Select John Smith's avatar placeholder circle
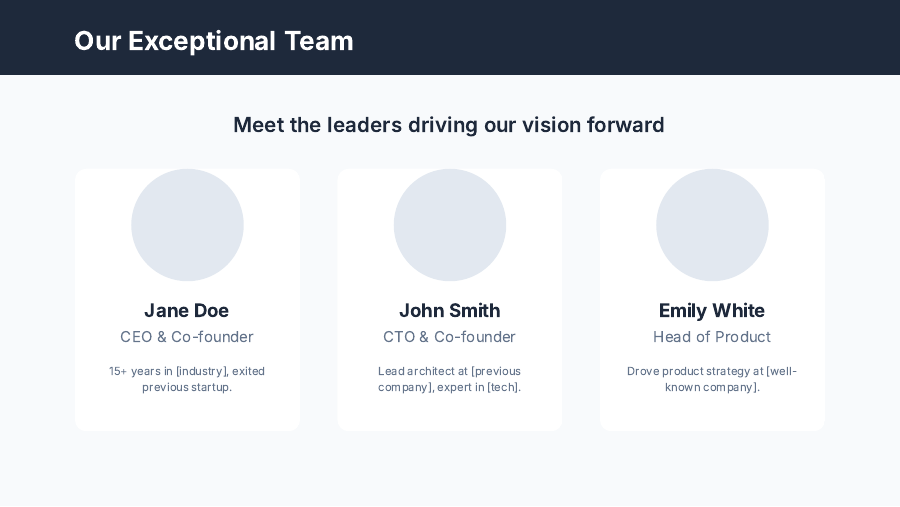The width and height of the screenshot is (900, 507). pyautogui.click(x=450, y=225)
